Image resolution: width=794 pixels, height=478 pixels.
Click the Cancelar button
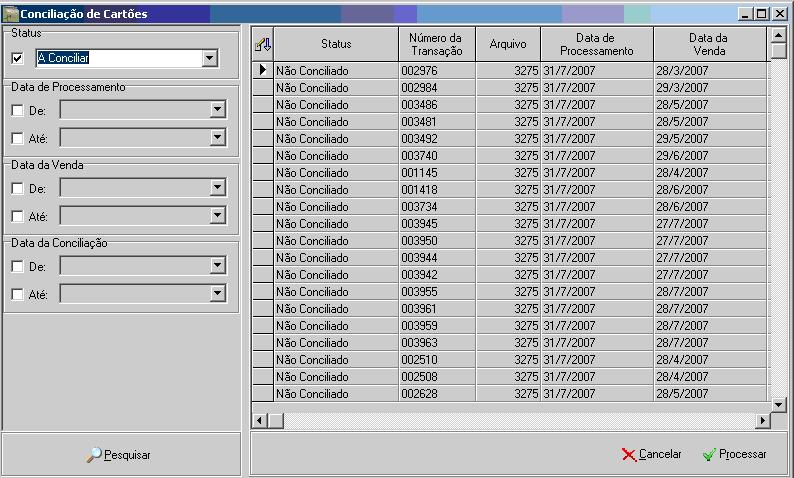click(652, 454)
